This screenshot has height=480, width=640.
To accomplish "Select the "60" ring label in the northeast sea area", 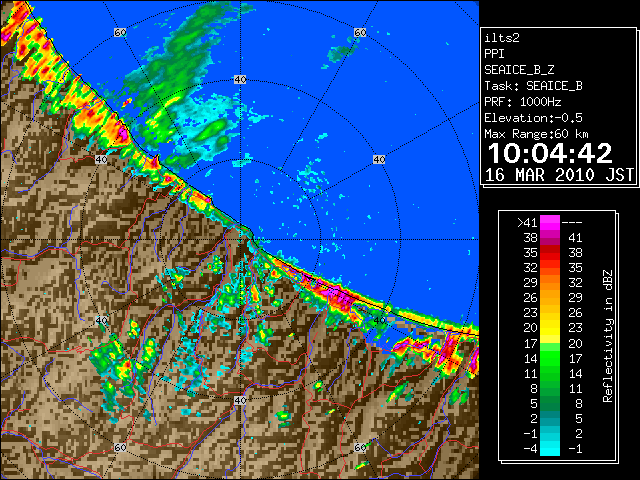I will click(x=360, y=32).
